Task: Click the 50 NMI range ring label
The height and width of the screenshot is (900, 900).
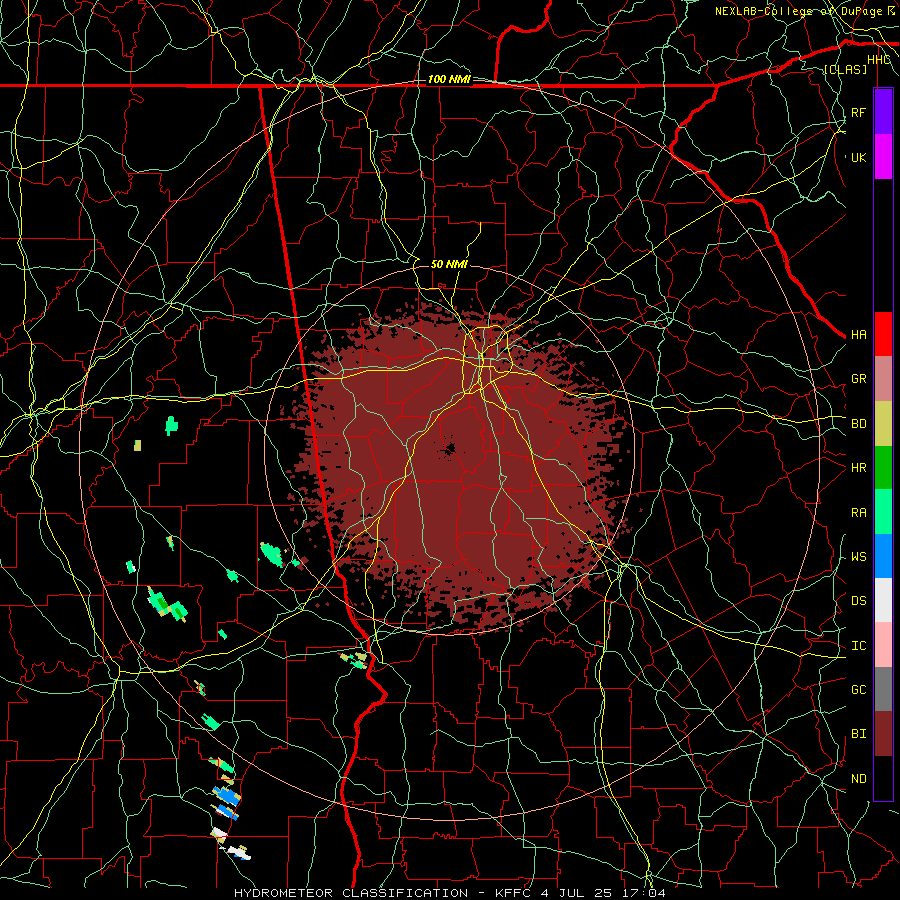Action: click(449, 264)
